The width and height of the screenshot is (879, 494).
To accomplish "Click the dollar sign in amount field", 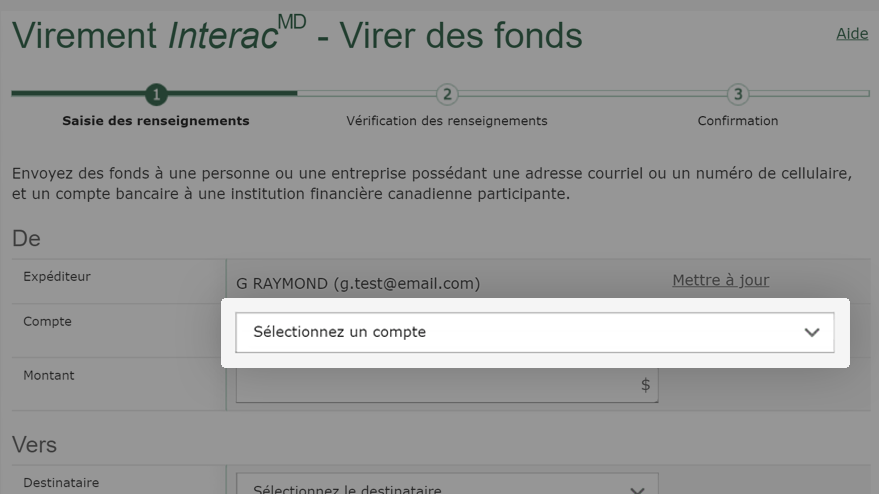I will click(x=645, y=385).
